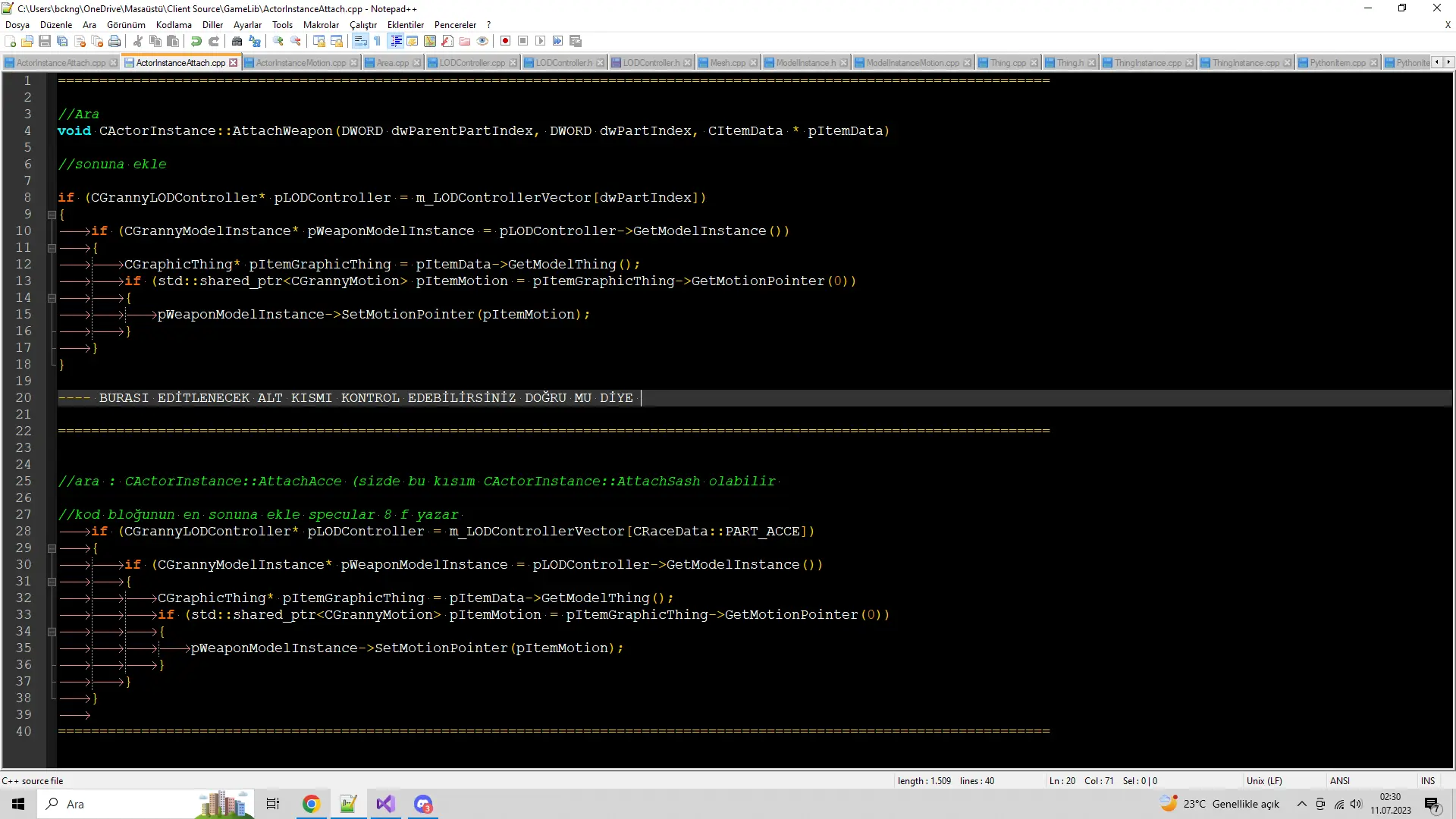This screenshot has height=819, width=1456.
Task: Open the Replace dialog icon
Action: 255,41
